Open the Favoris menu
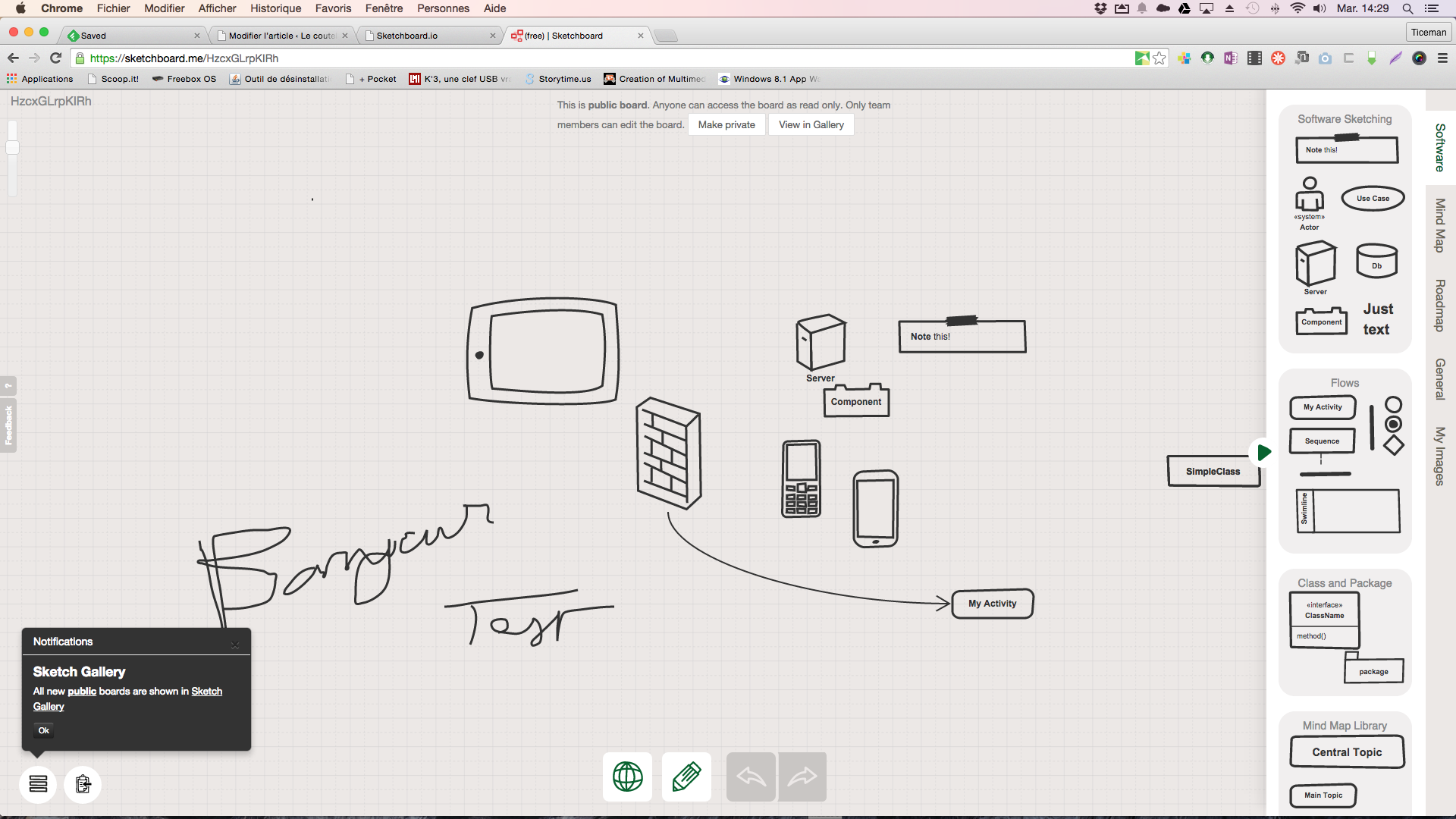The height and width of the screenshot is (819, 1456). pyautogui.click(x=333, y=8)
